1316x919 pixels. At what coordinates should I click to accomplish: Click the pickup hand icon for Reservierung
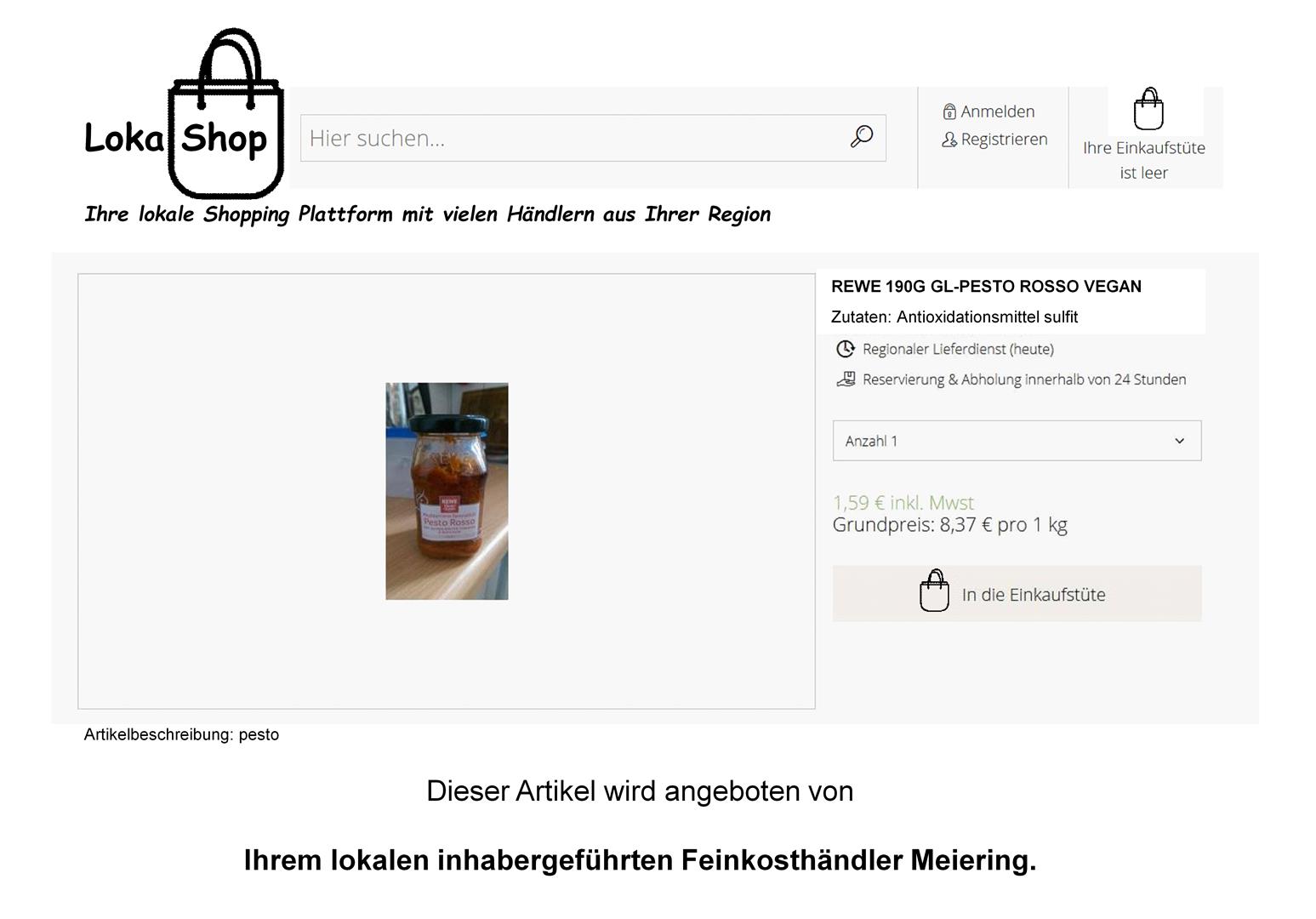[x=846, y=380]
